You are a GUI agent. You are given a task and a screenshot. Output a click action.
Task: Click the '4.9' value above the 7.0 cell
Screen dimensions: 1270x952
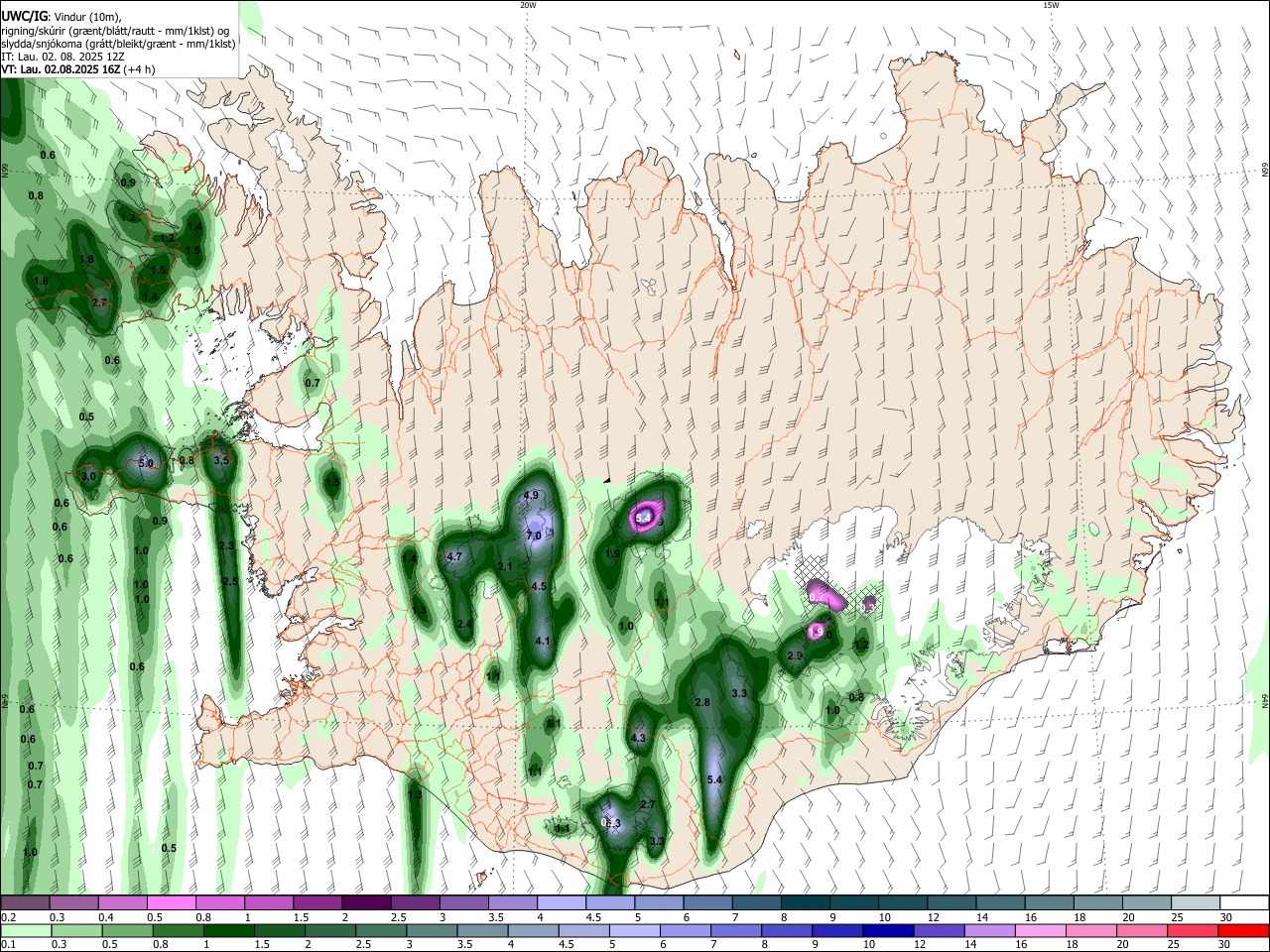[531, 495]
